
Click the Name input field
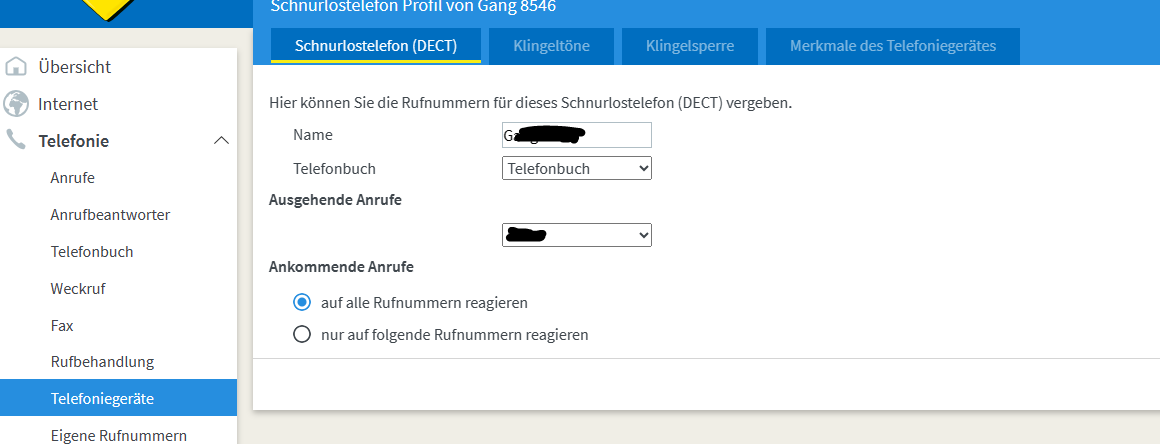click(x=576, y=135)
